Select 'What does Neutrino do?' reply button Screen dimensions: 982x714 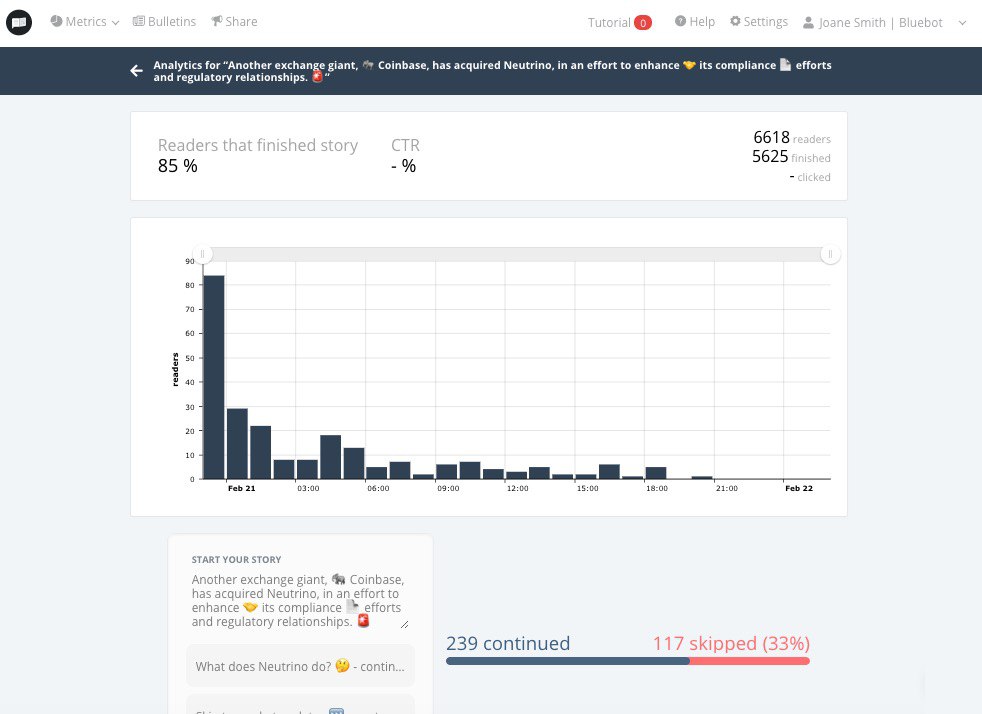coord(301,666)
